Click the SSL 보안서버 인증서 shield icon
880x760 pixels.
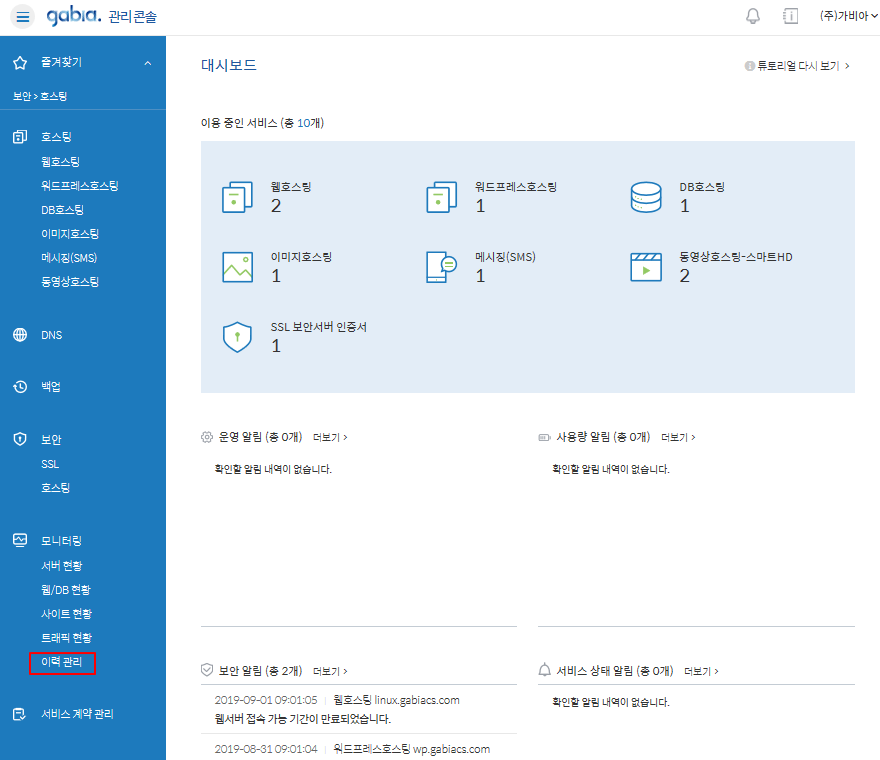pyautogui.click(x=237, y=337)
